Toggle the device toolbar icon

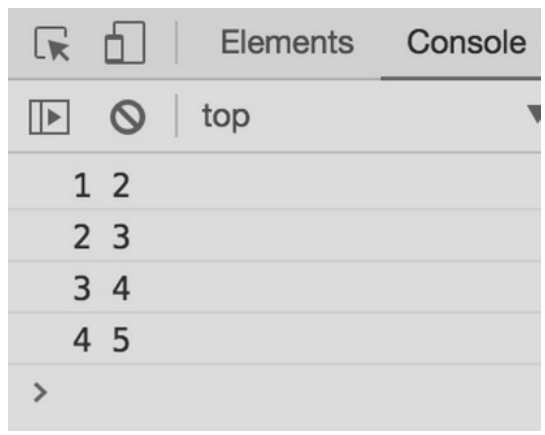[x=125, y=43]
